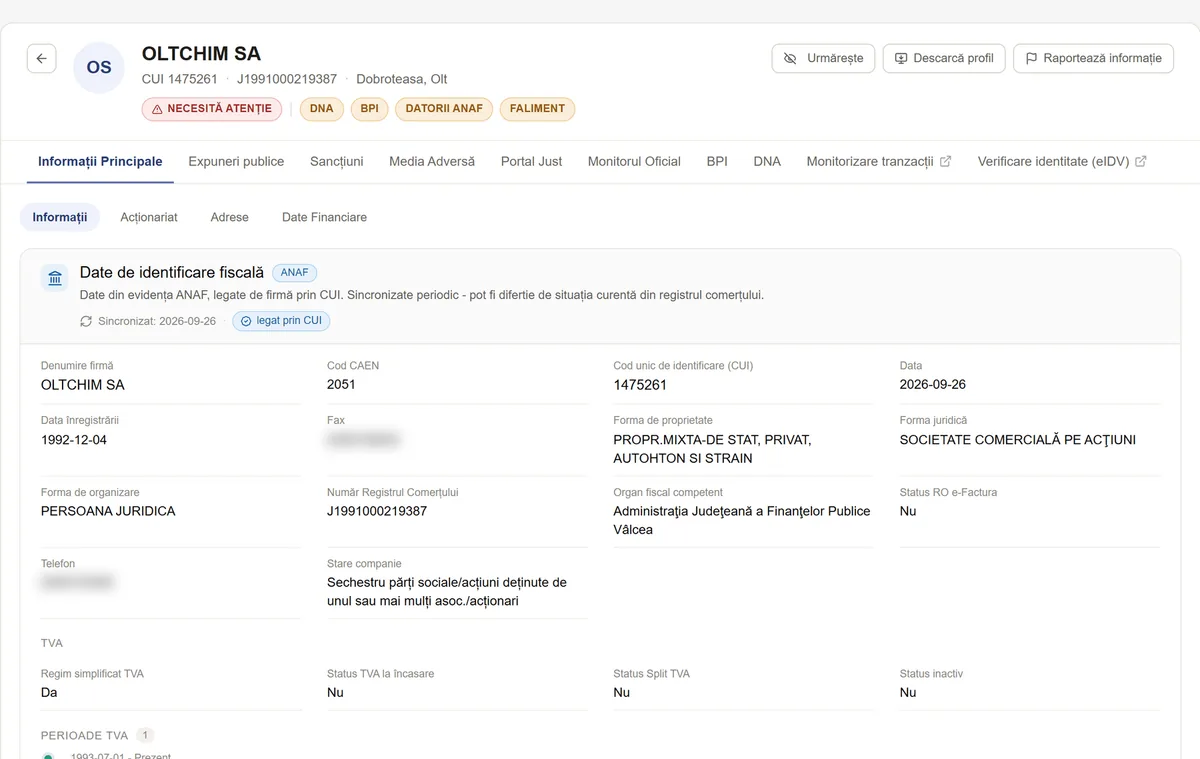Go back using the arrow button
This screenshot has height=759, width=1200.
41,59
